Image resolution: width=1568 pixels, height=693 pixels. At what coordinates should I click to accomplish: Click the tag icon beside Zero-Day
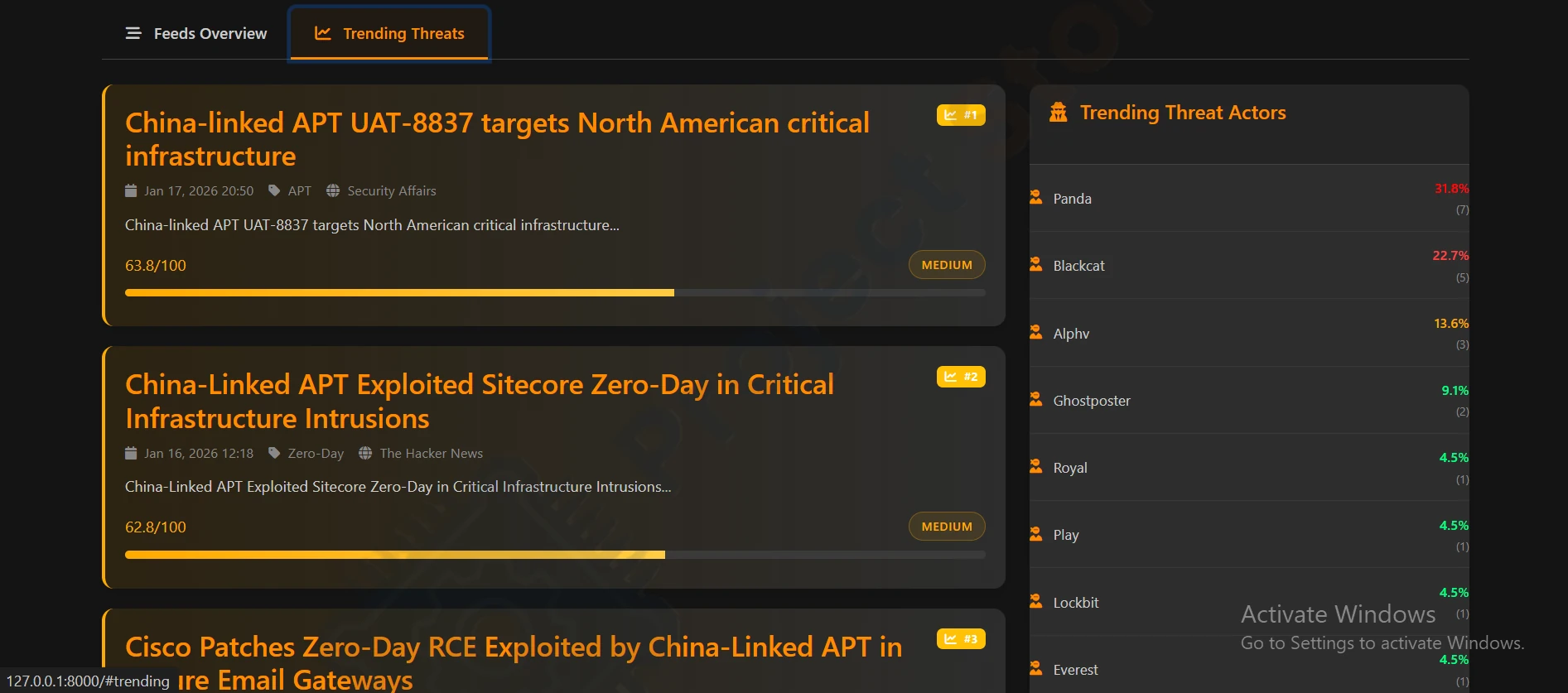click(x=274, y=454)
